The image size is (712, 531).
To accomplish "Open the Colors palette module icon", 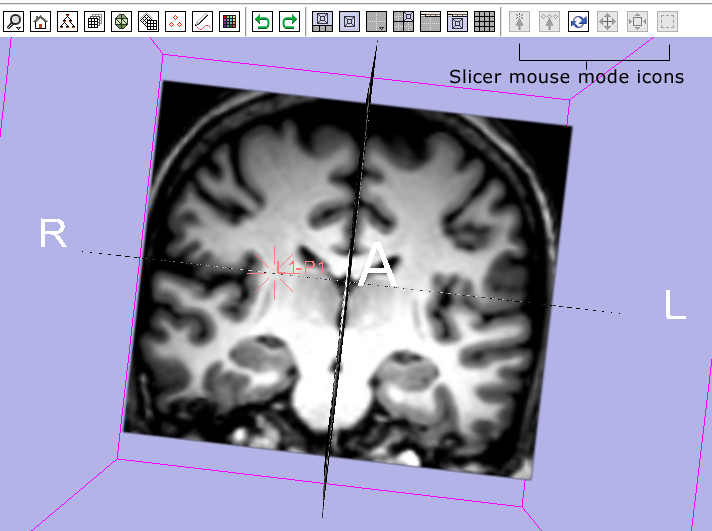I will pos(229,20).
